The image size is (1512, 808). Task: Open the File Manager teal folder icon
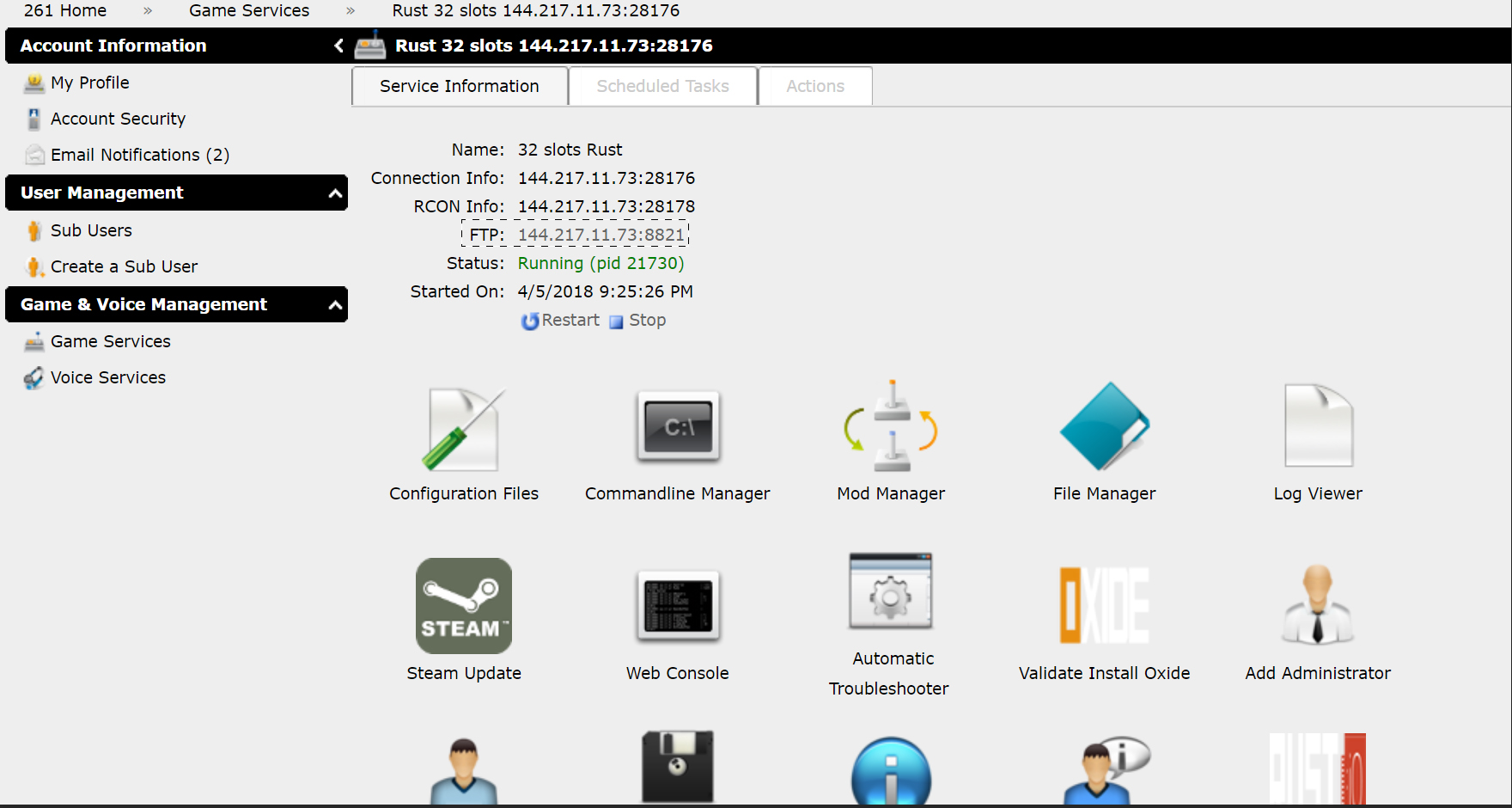[x=1105, y=425]
